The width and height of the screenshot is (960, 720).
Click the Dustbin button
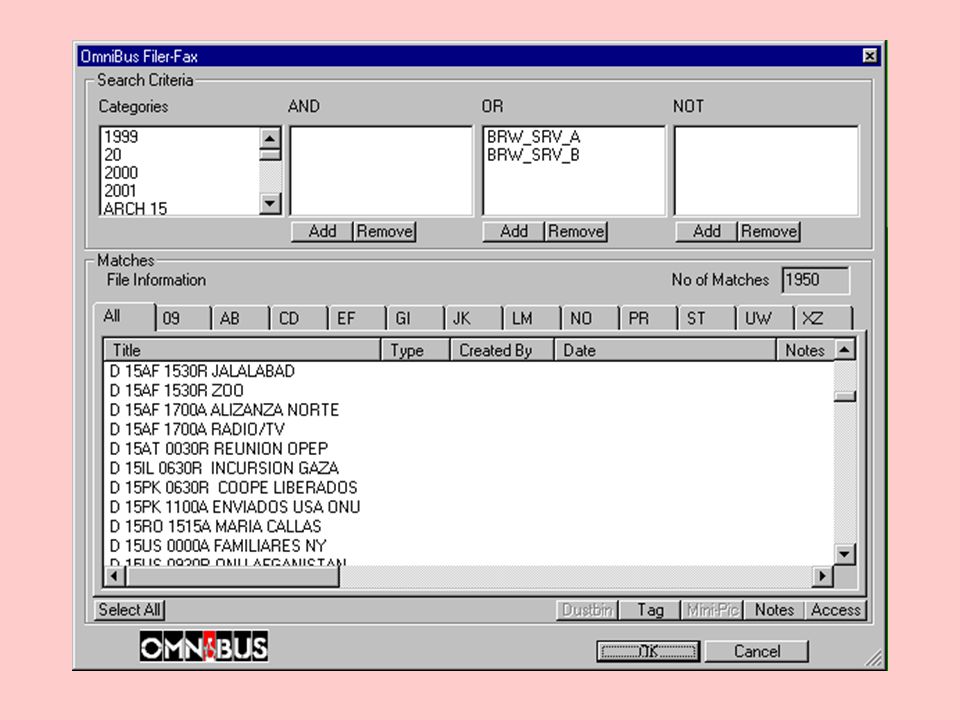coord(587,610)
